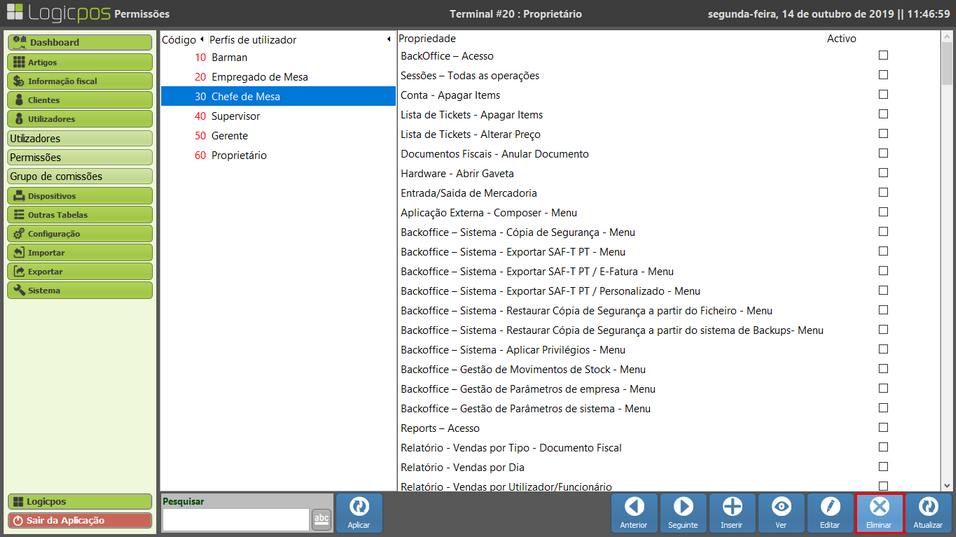Image resolution: width=956 pixels, height=537 pixels.
Task: Click the Pesquisar search field
Action: (235, 519)
